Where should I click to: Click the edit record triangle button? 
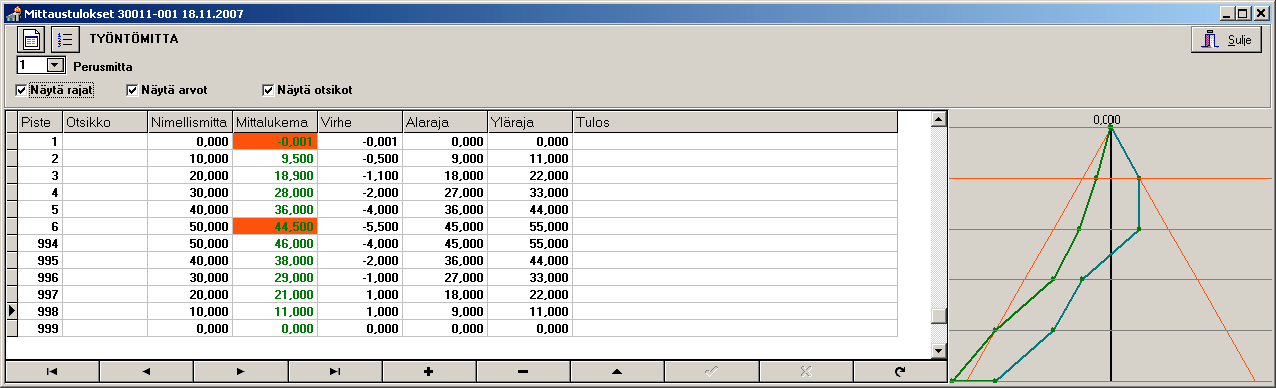pos(617,371)
